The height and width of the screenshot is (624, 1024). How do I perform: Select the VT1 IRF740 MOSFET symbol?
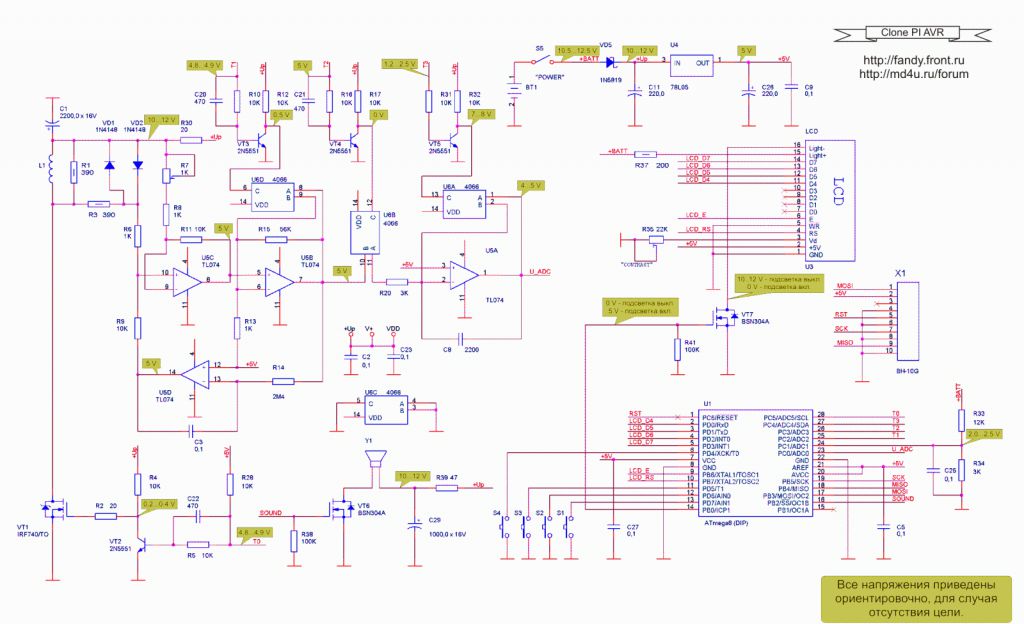(55, 508)
